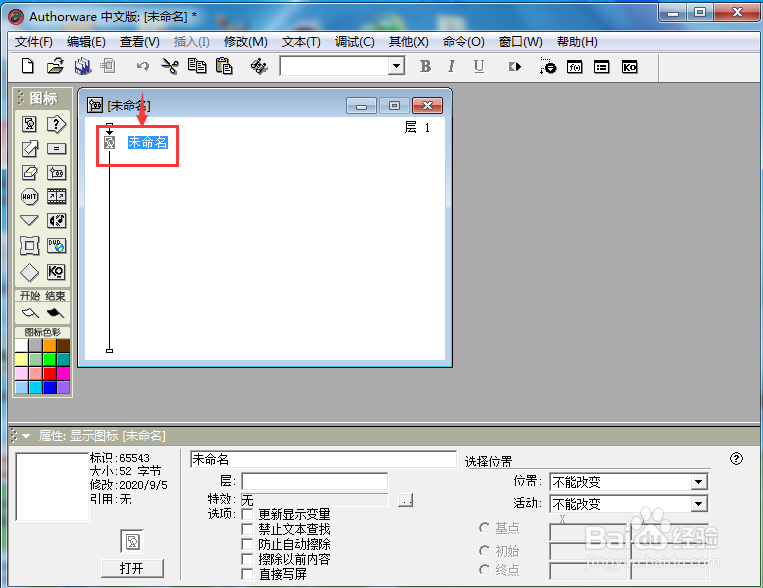Click the Cut scissors toolbar icon
763x588 pixels.
[169, 66]
